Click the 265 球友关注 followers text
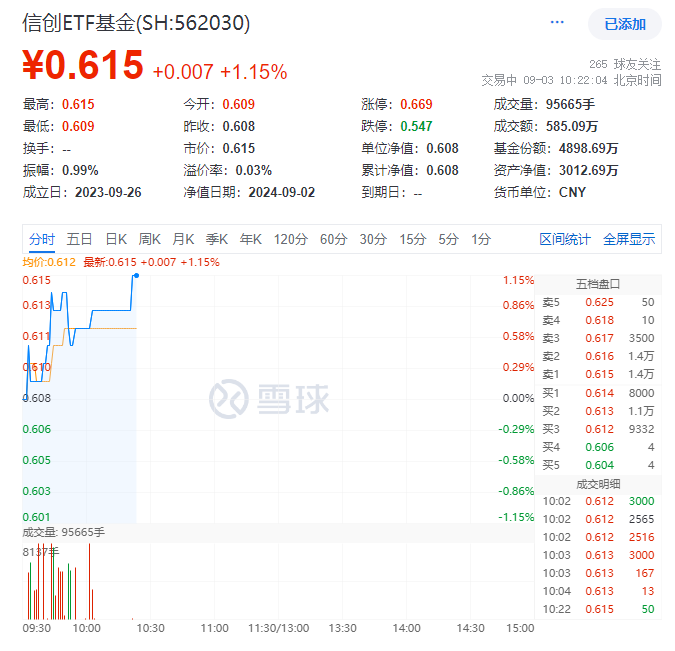675x651 pixels. tap(625, 65)
